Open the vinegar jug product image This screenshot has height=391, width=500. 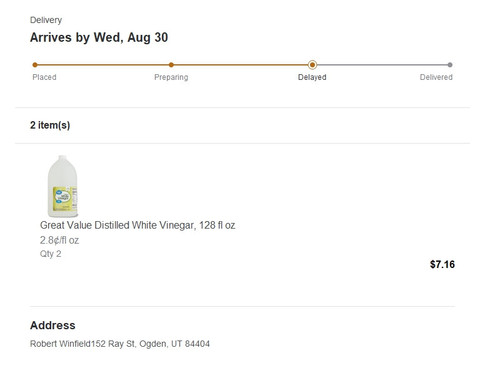click(62, 186)
